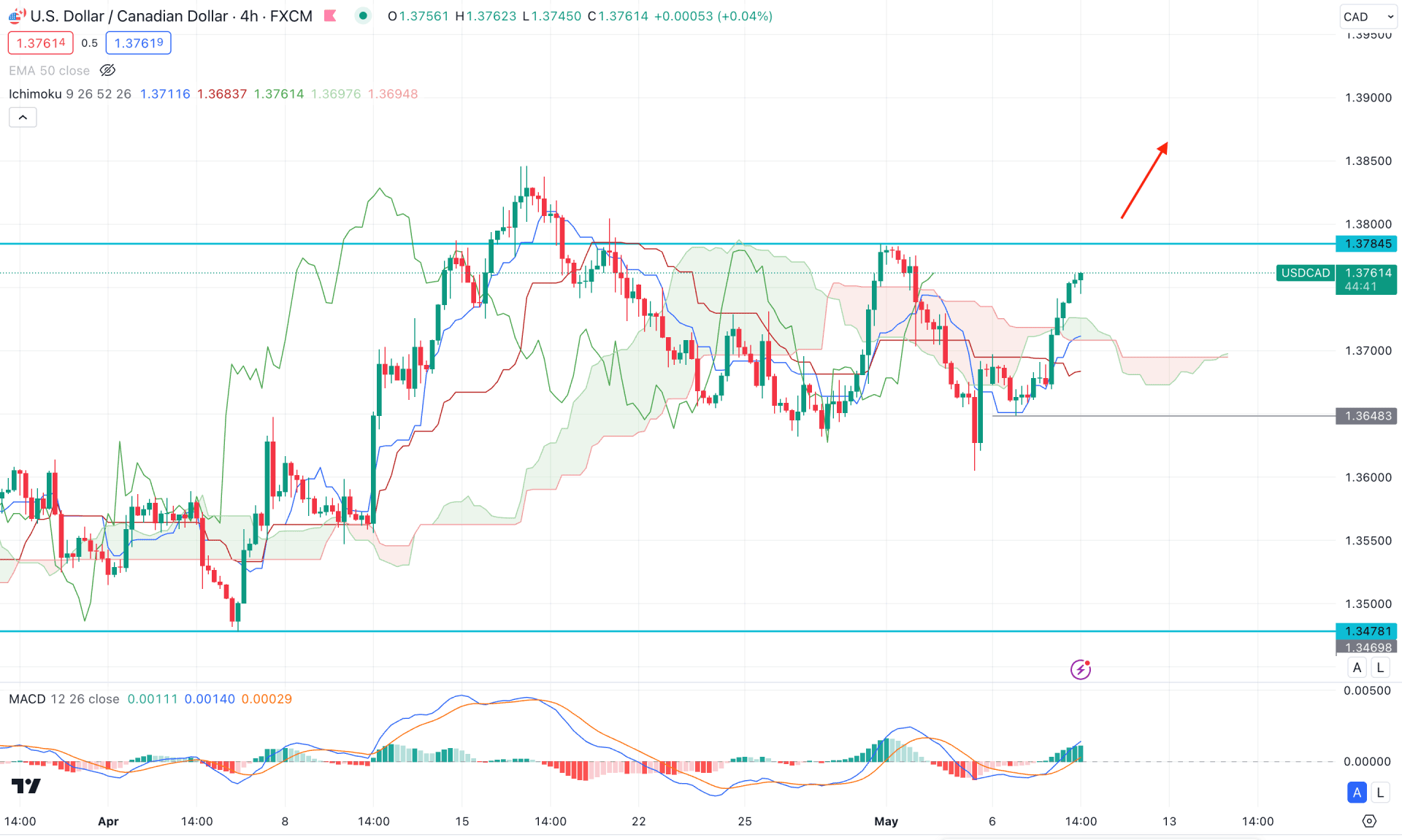Click the green market status dot

363,15
